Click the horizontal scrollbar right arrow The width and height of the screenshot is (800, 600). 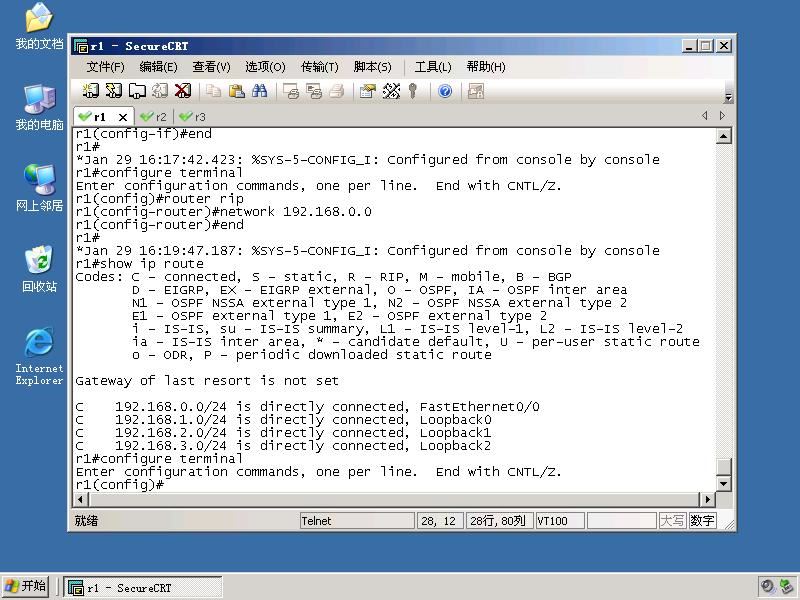coord(707,499)
